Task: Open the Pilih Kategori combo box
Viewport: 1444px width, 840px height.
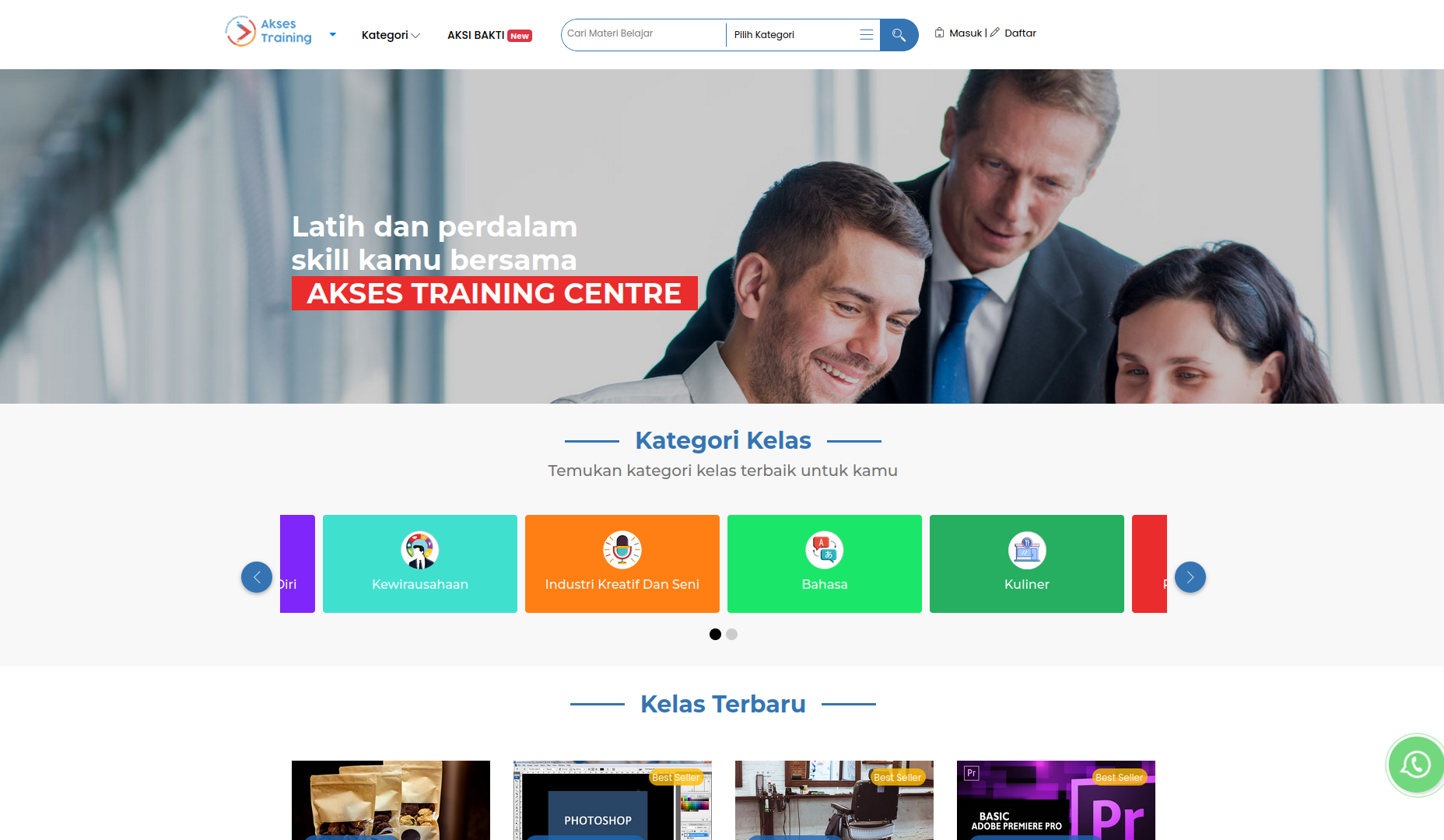Action: 803,35
